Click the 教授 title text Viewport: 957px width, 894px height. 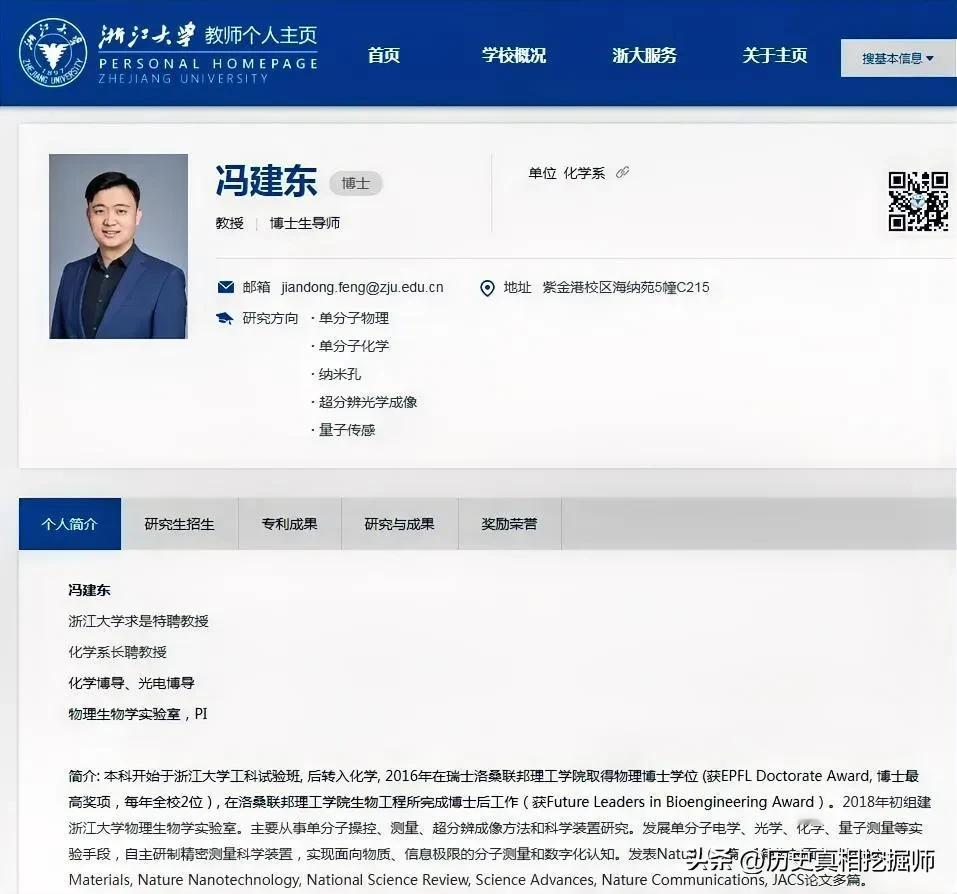229,223
